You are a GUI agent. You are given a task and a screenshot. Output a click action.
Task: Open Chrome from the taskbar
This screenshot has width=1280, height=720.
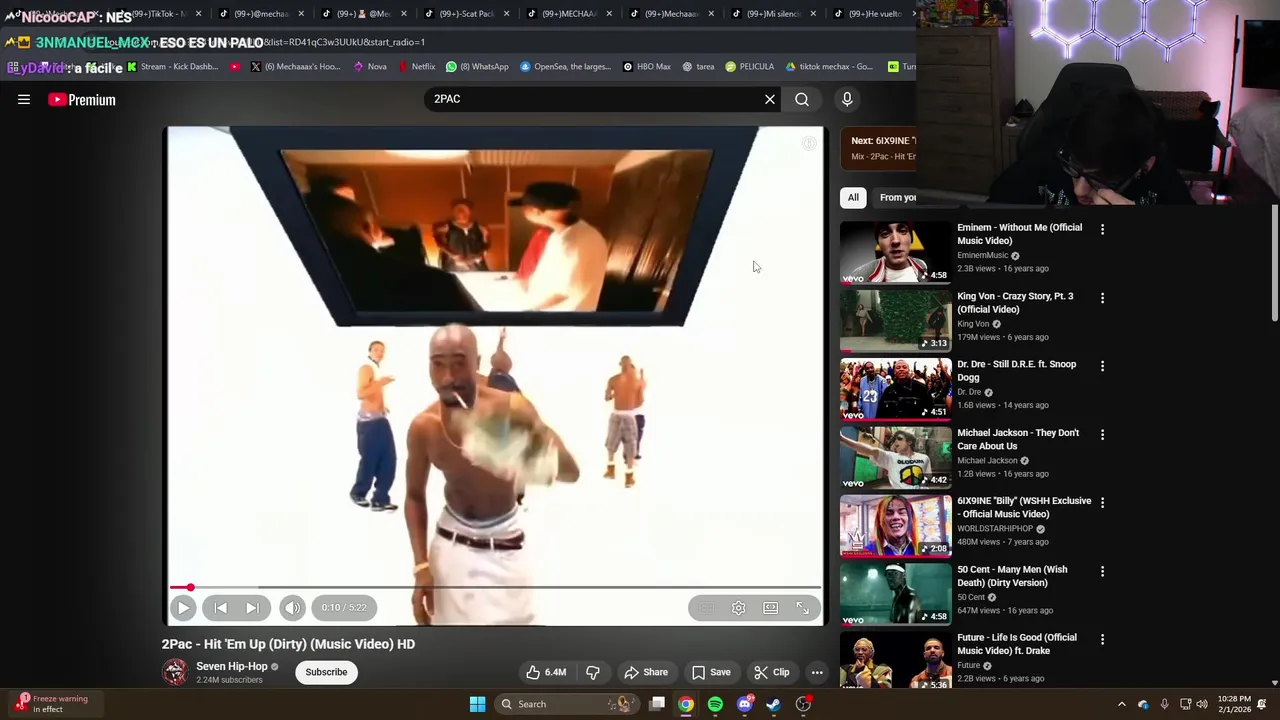pos(686,704)
